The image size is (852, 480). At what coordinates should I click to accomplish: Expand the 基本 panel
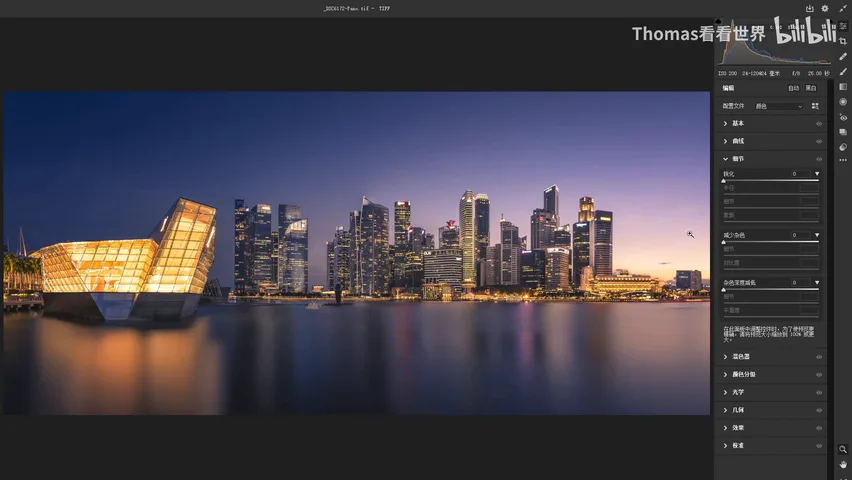pyautogui.click(x=725, y=123)
